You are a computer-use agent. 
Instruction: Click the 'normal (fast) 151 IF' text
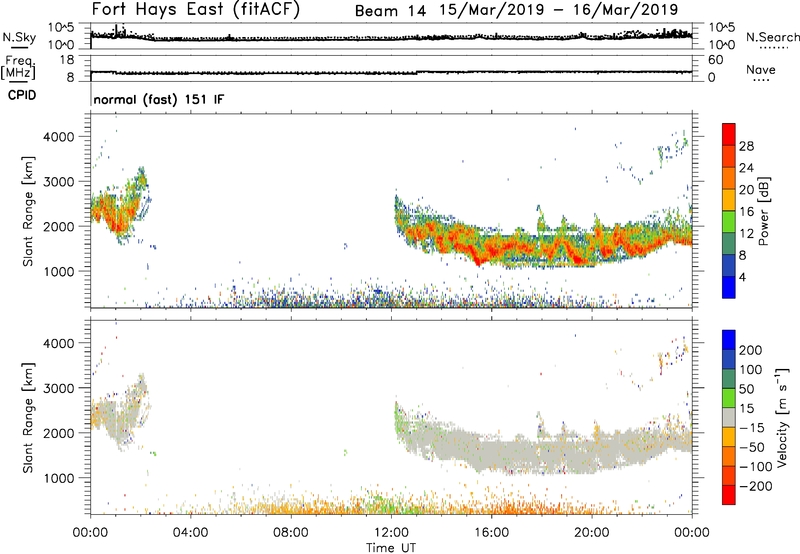coord(159,99)
